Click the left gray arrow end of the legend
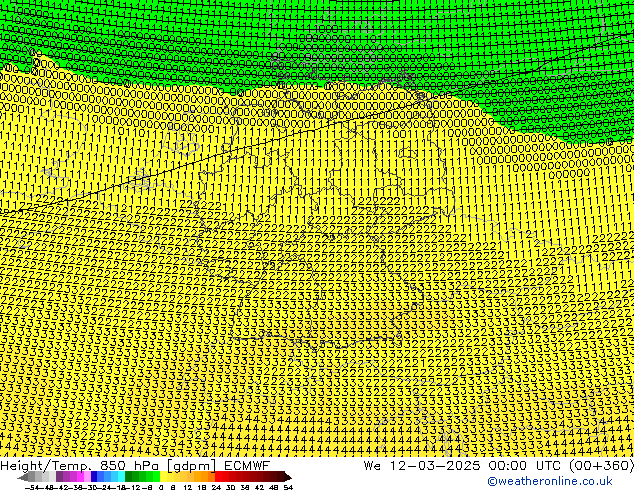Image resolution: width=634 pixels, height=490 pixels. [23, 477]
